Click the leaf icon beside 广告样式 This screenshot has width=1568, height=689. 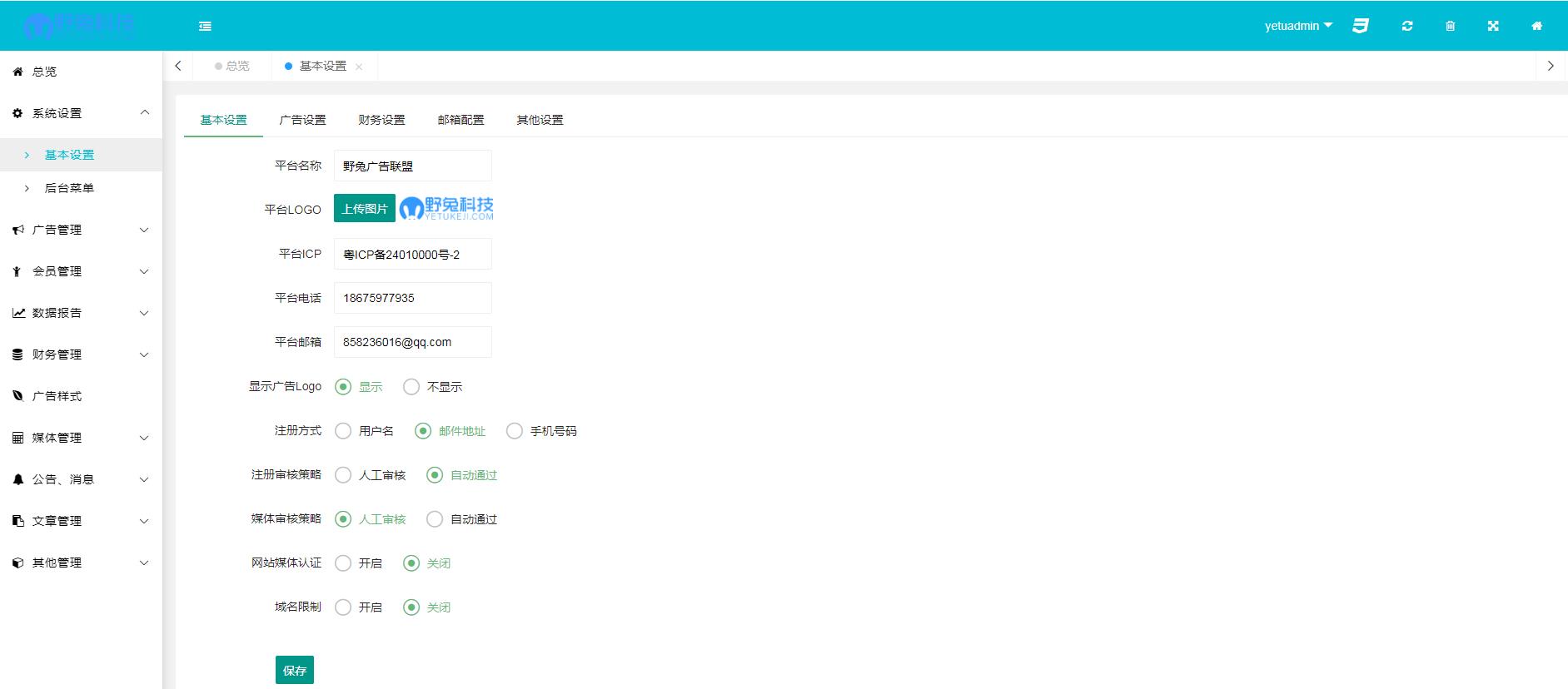(17, 396)
